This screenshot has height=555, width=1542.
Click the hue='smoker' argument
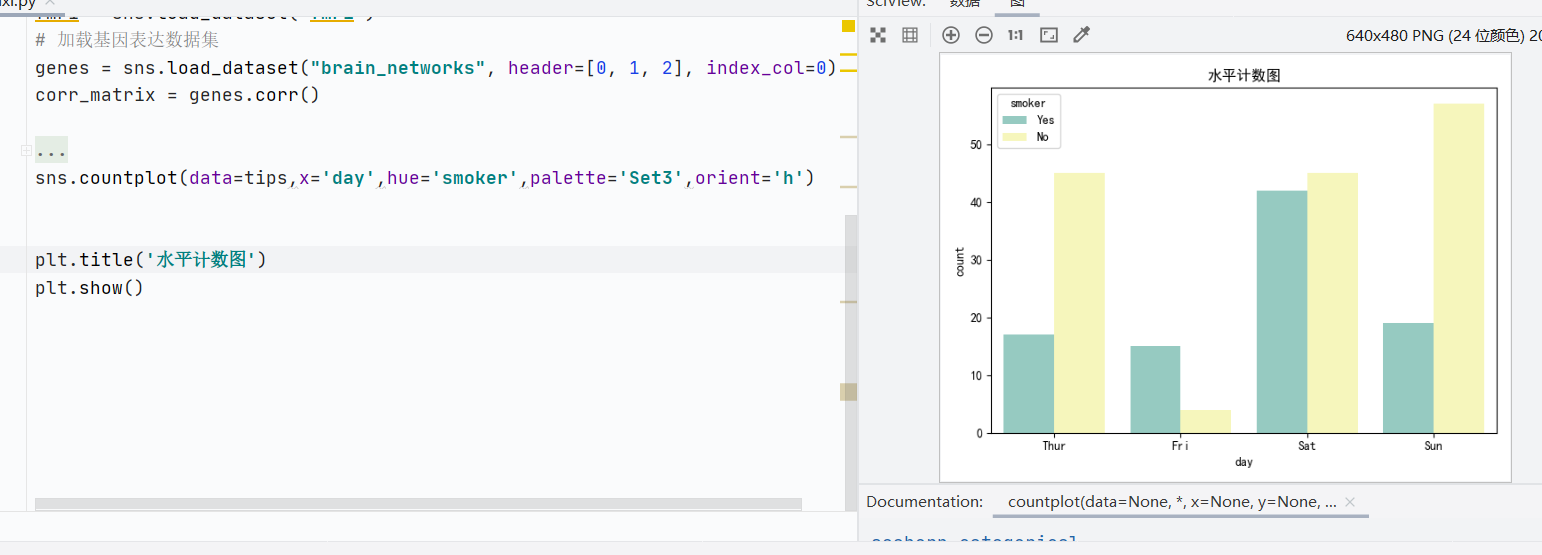click(453, 179)
